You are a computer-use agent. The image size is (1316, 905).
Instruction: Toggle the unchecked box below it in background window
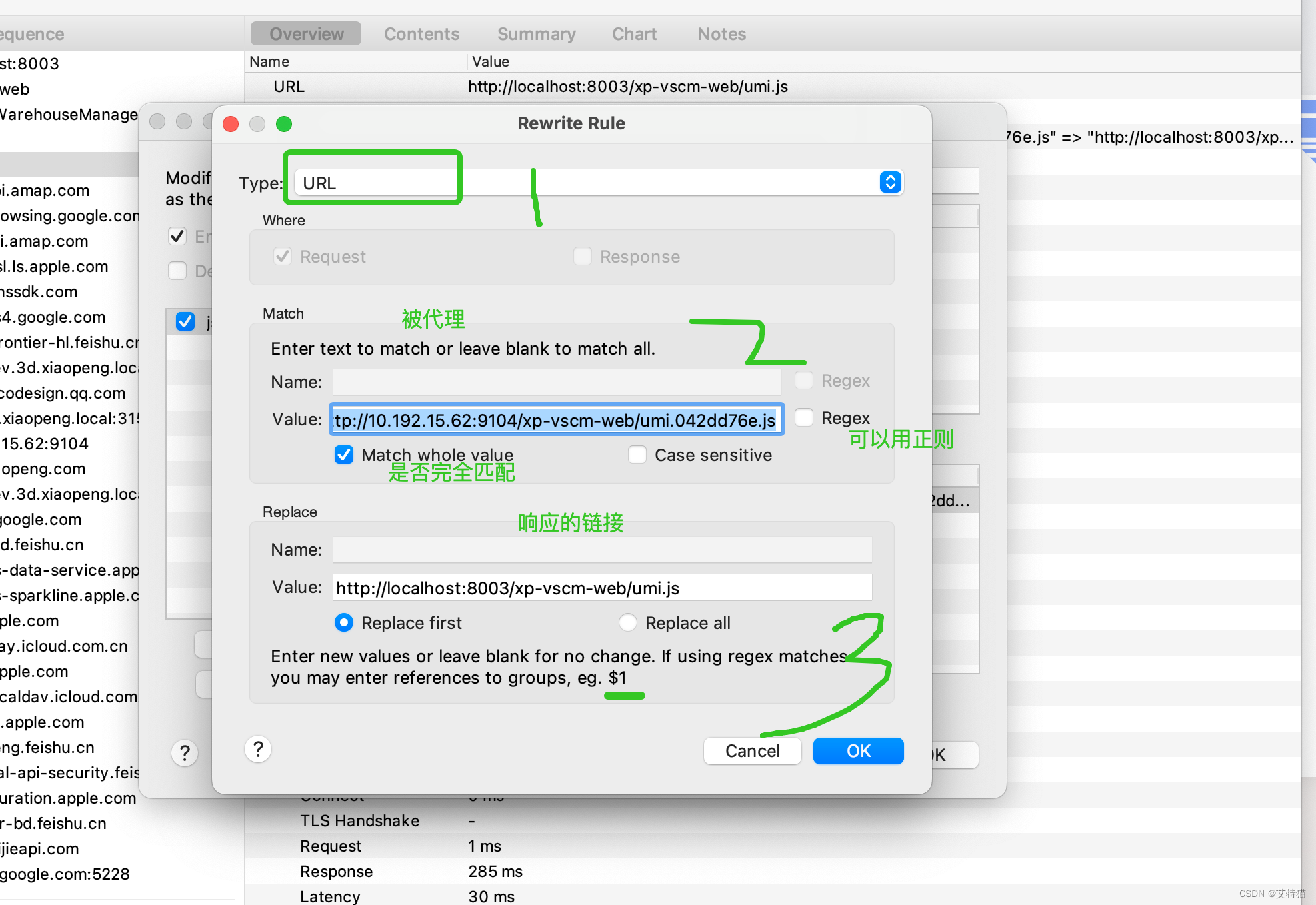coord(177,271)
